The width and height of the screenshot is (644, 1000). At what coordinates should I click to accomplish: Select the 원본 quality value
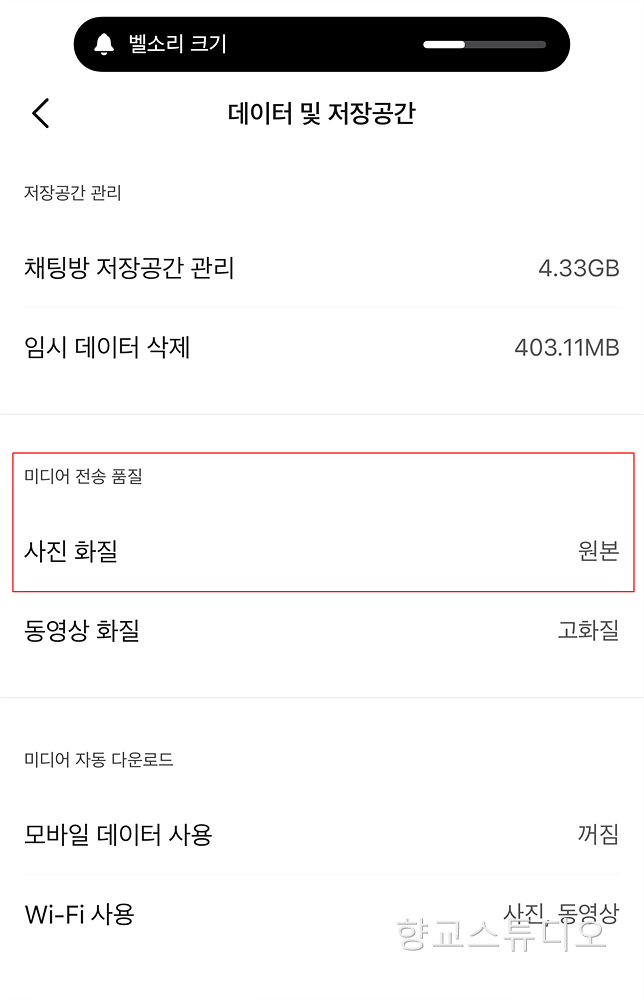click(599, 550)
